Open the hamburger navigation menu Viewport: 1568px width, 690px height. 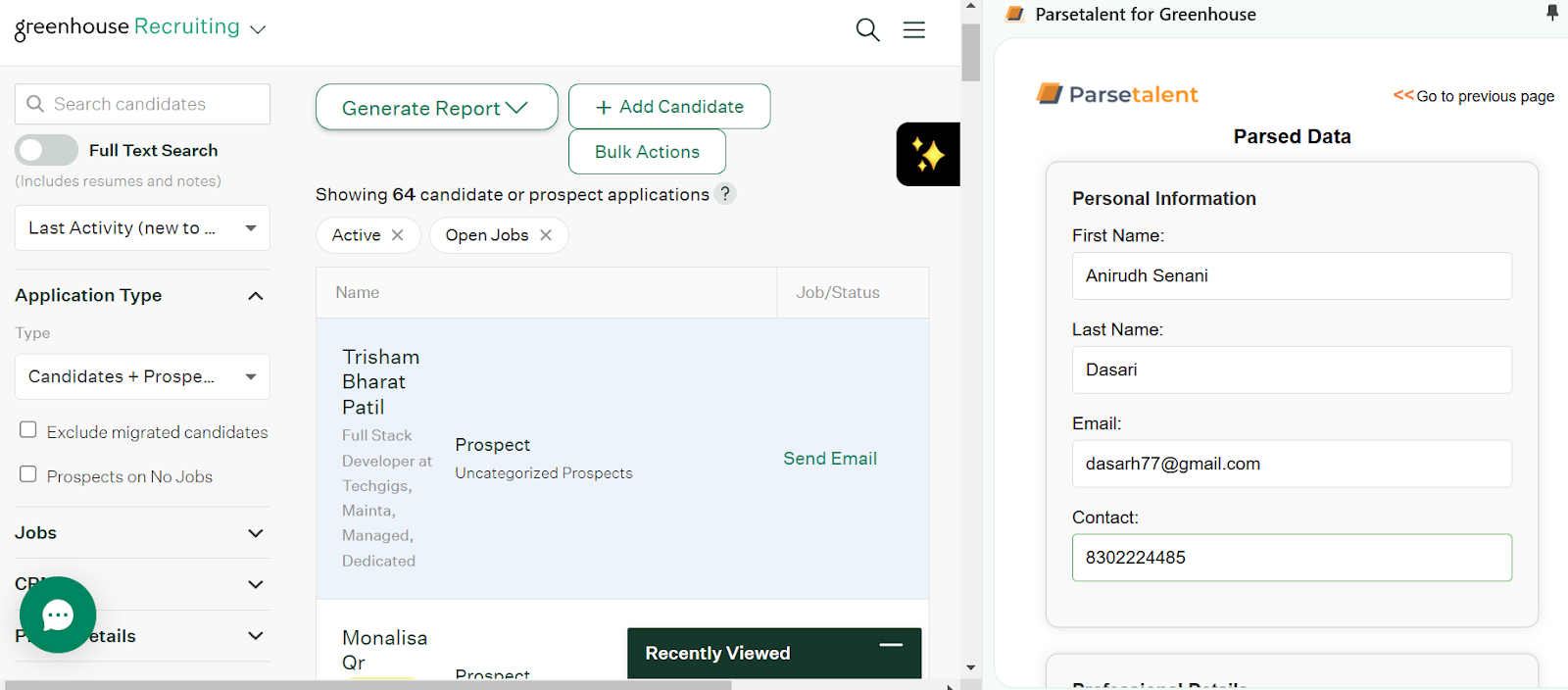[x=914, y=29]
